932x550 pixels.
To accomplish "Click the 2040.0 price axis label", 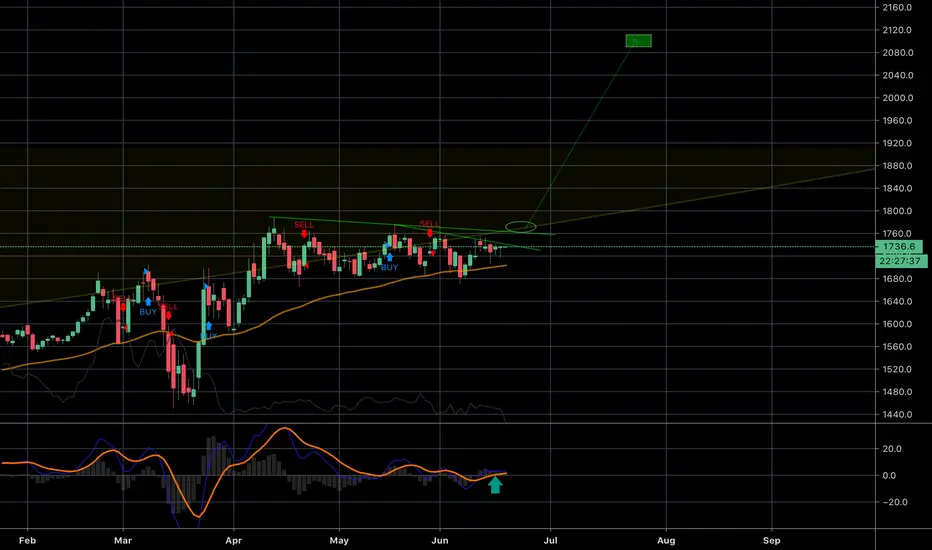I will coord(898,76).
